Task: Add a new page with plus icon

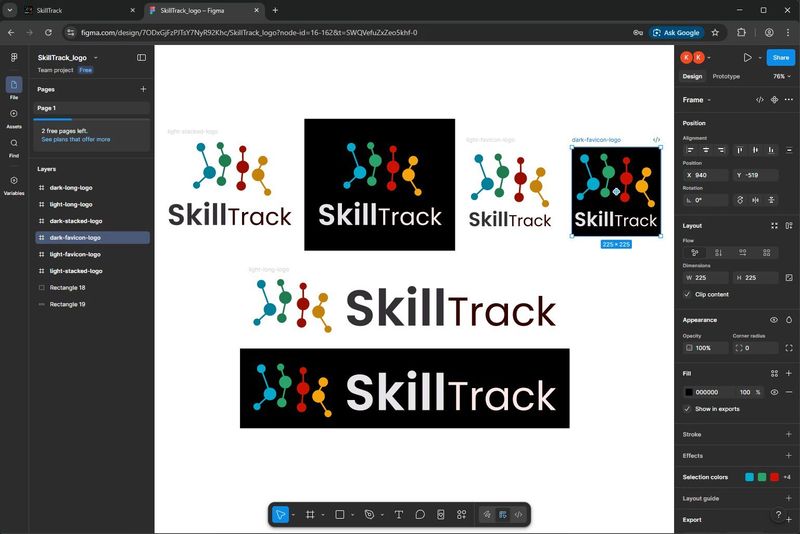Action: 143,89
